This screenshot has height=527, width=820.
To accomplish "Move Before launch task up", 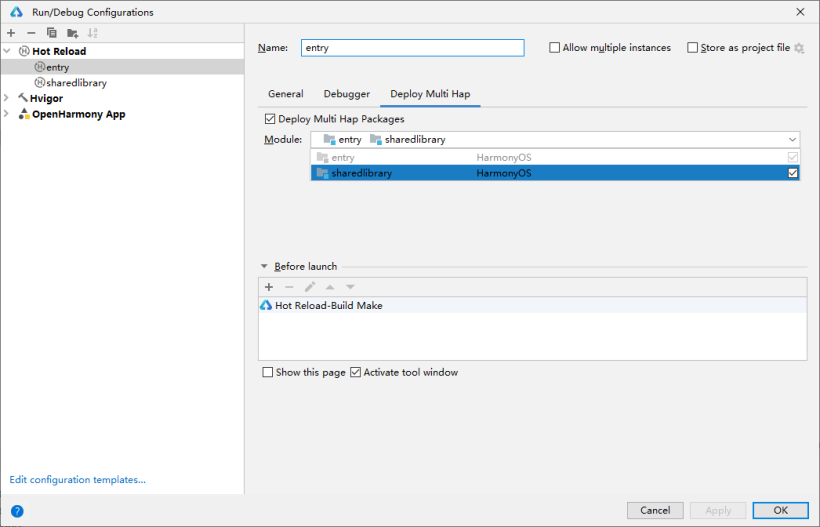I will [x=330, y=287].
